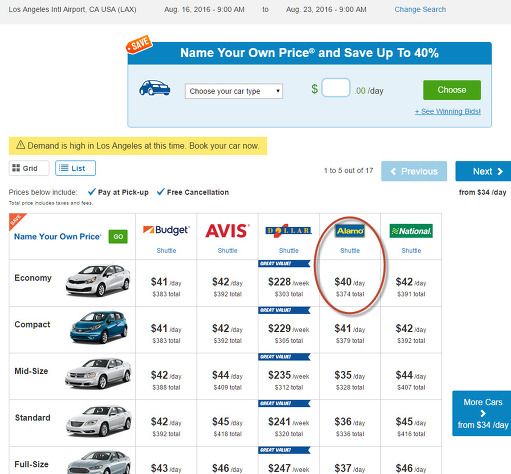
Task: Click the Budget company logo
Action: tap(166, 230)
